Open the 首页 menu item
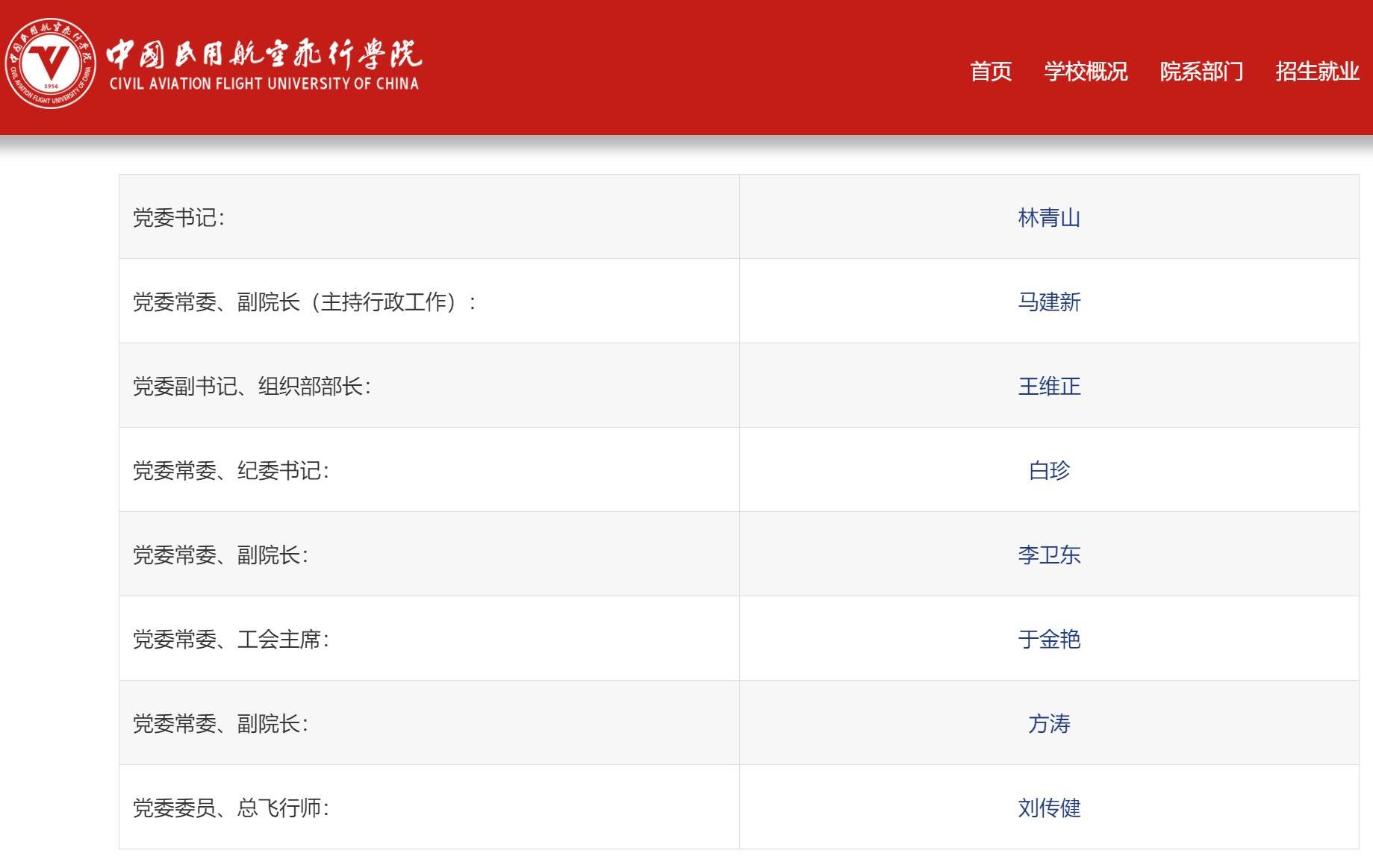Screen dimensions: 1373x868 (x=991, y=71)
